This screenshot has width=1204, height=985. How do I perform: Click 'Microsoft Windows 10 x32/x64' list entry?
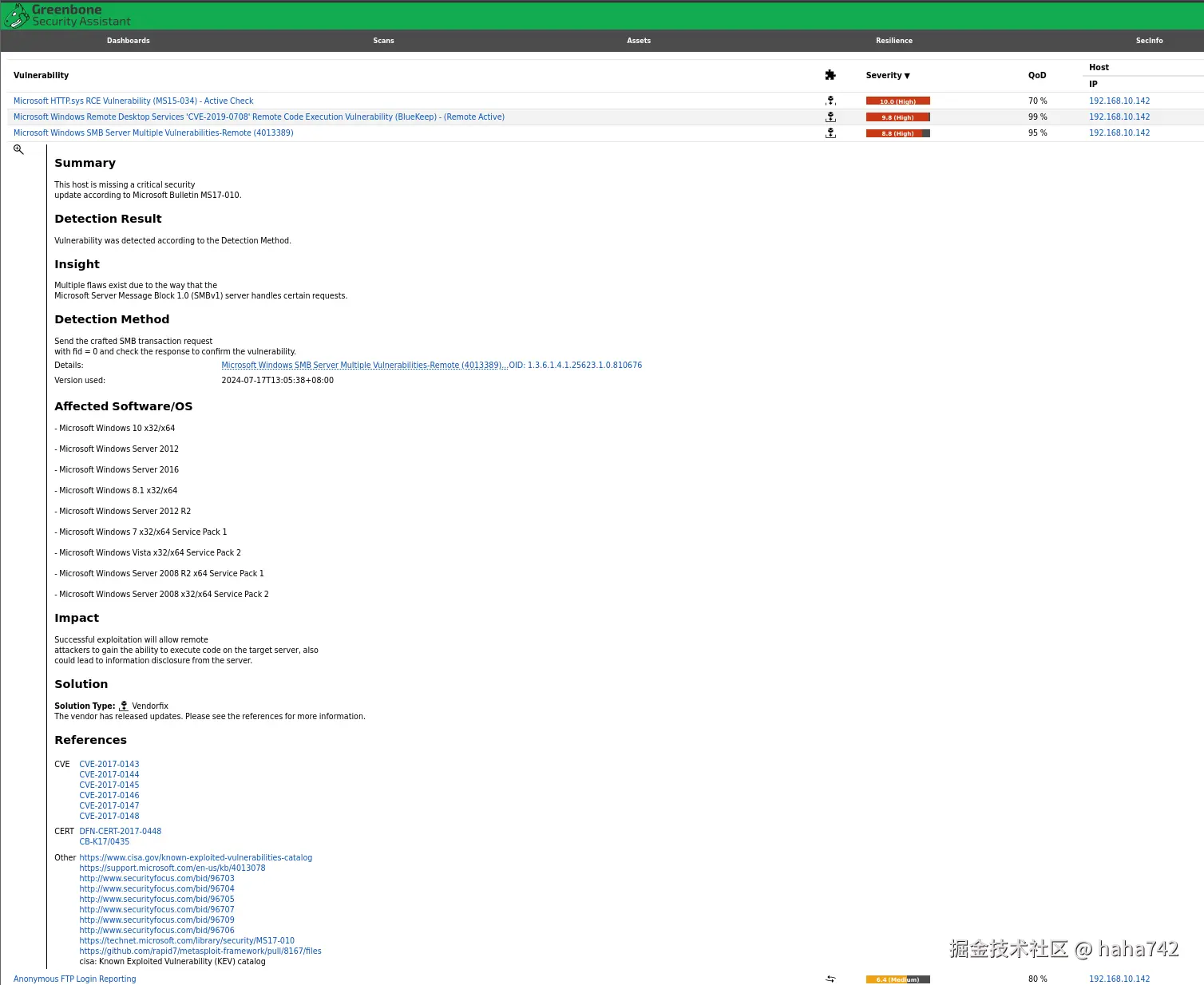(x=115, y=428)
